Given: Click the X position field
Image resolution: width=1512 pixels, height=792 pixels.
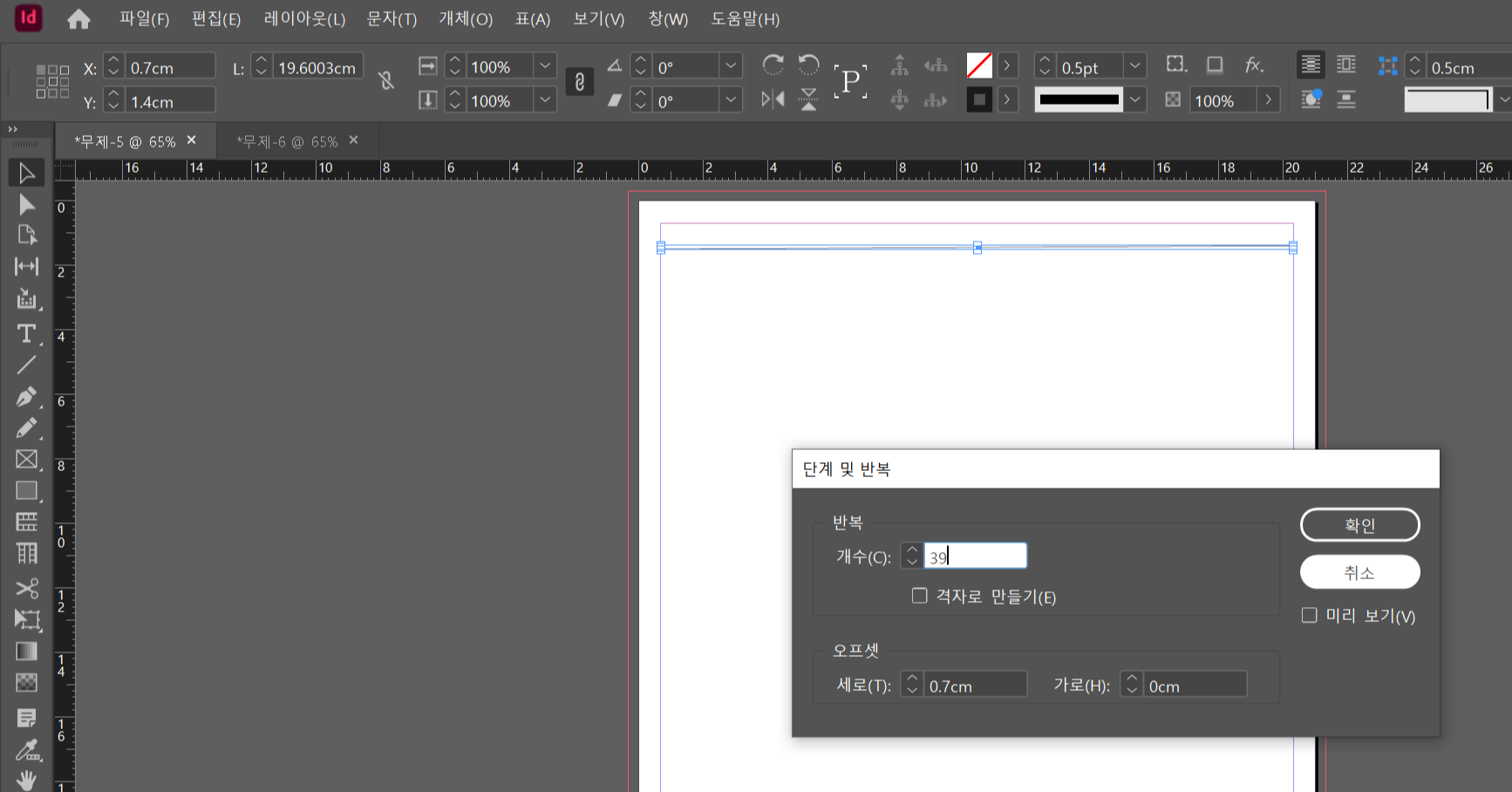Looking at the screenshot, I should point(170,67).
